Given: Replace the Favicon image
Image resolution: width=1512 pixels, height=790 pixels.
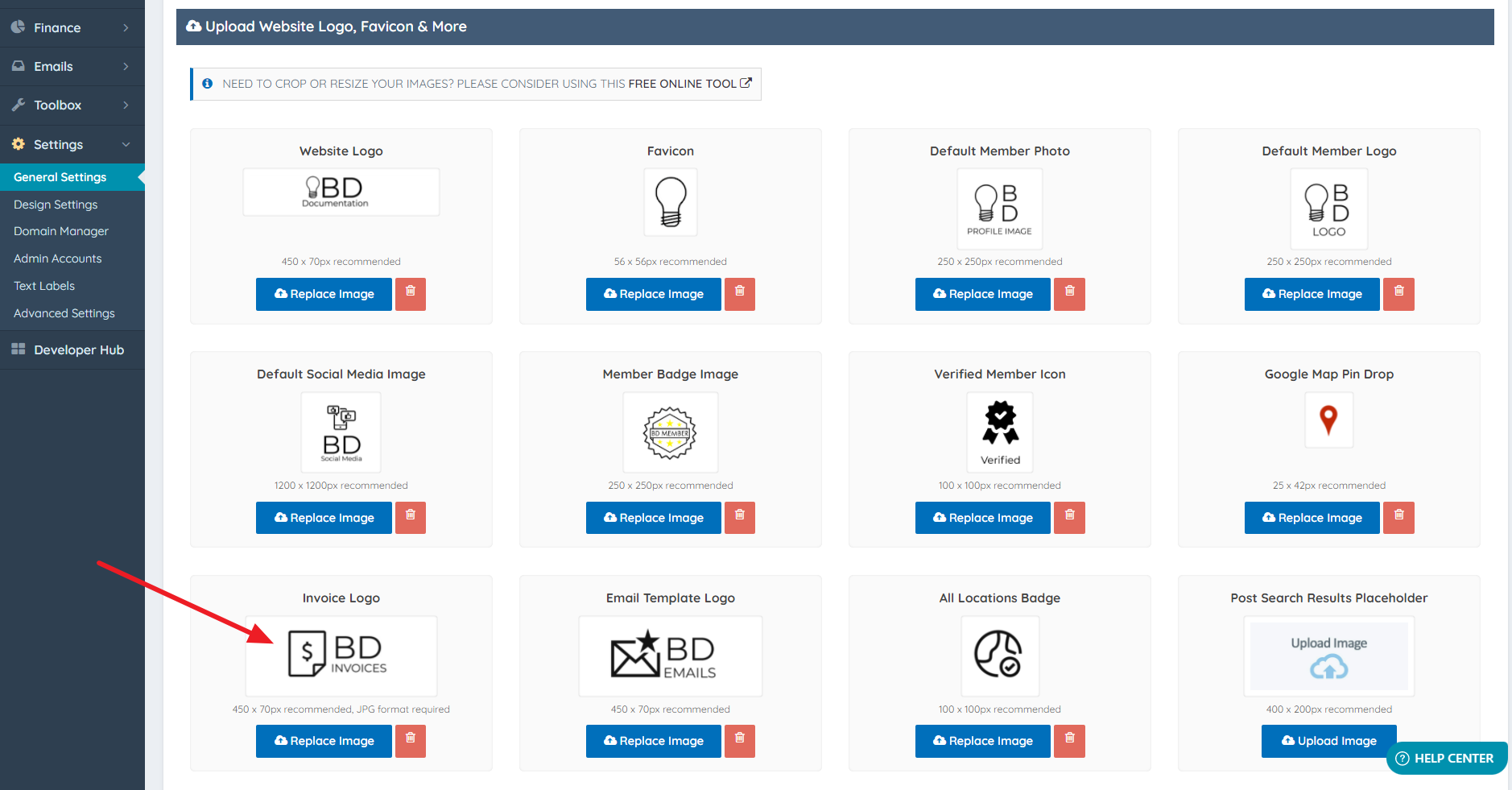Looking at the screenshot, I should click(x=654, y=294).
